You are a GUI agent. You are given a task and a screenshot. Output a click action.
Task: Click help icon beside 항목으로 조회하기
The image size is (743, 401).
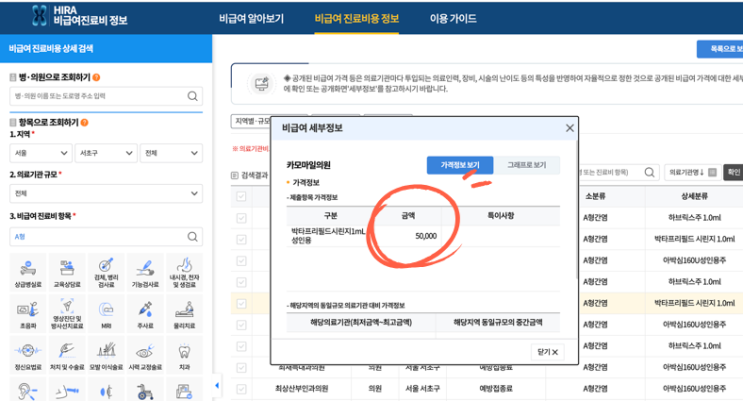click(x=84, y=122)
